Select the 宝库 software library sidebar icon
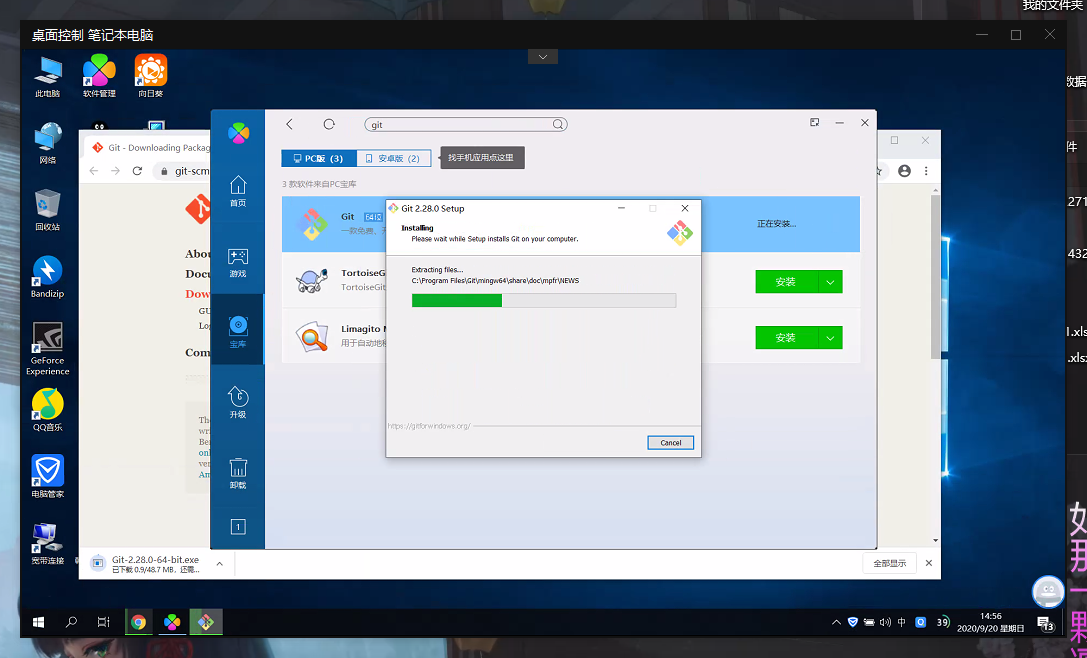The width and height of the screenshot is (1087, 658). [238, 330]
